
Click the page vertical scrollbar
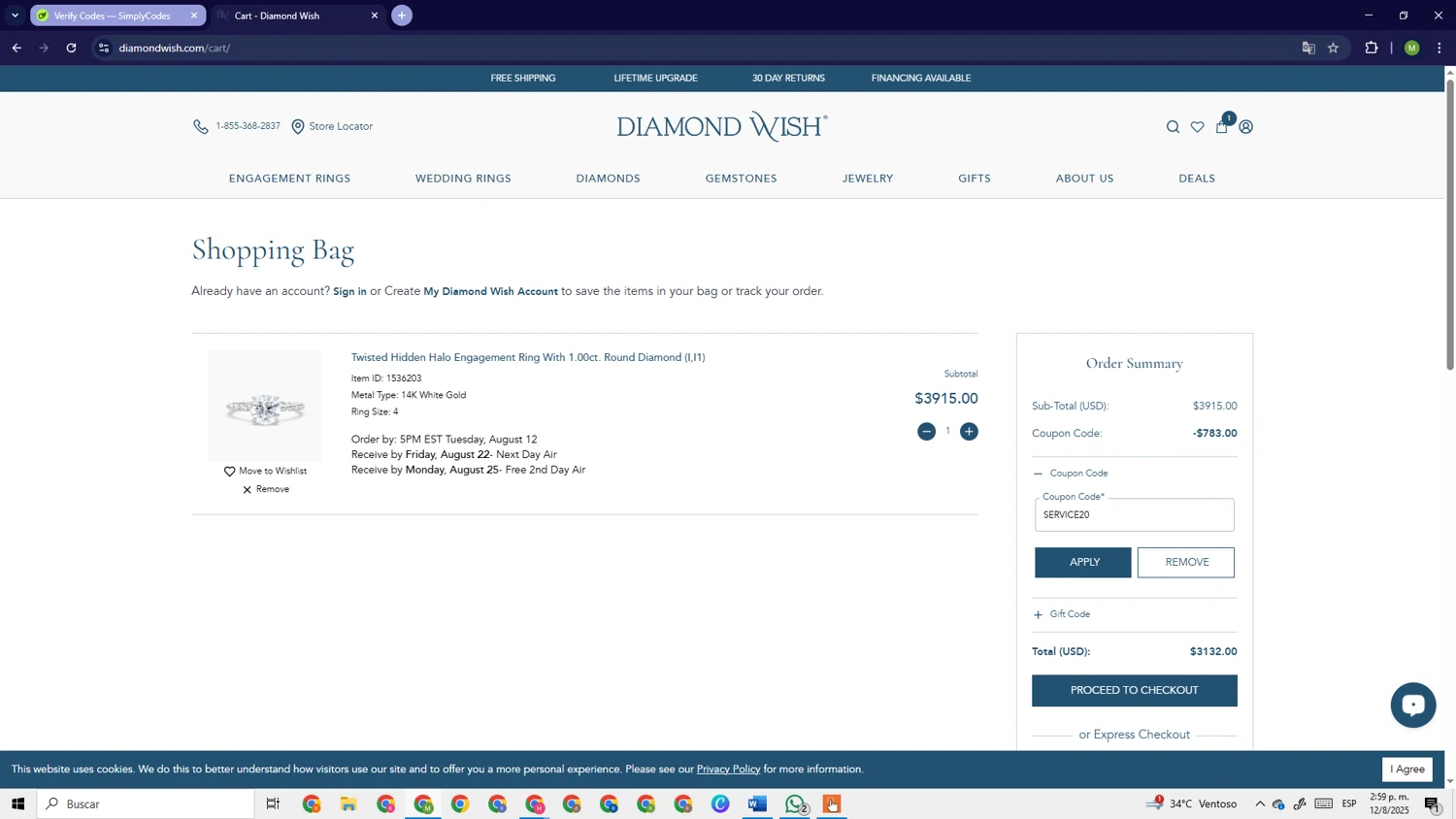(1450, 223)
